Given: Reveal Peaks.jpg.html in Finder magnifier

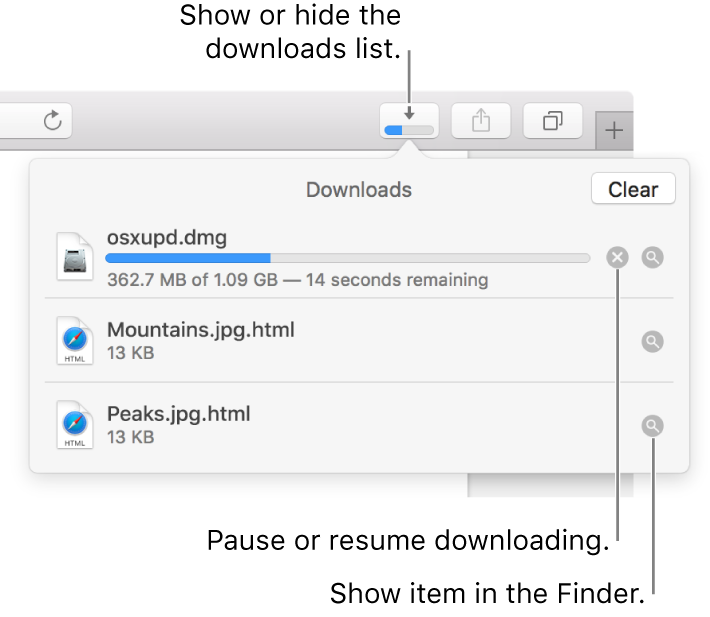Looking at the screenshot, I should point(652,426).
